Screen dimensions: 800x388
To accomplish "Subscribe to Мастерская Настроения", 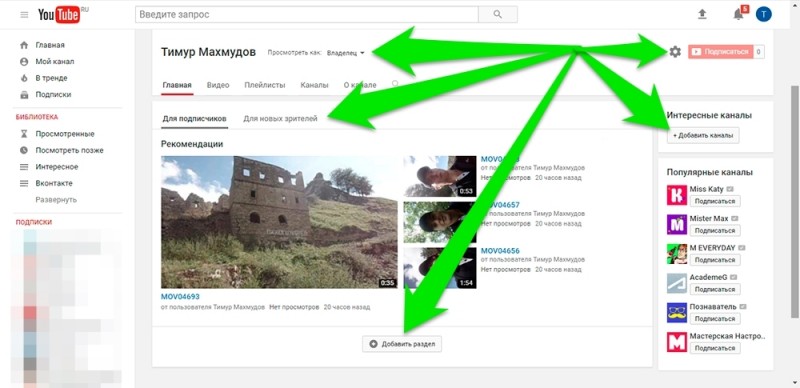I will [x=715, y=348].
